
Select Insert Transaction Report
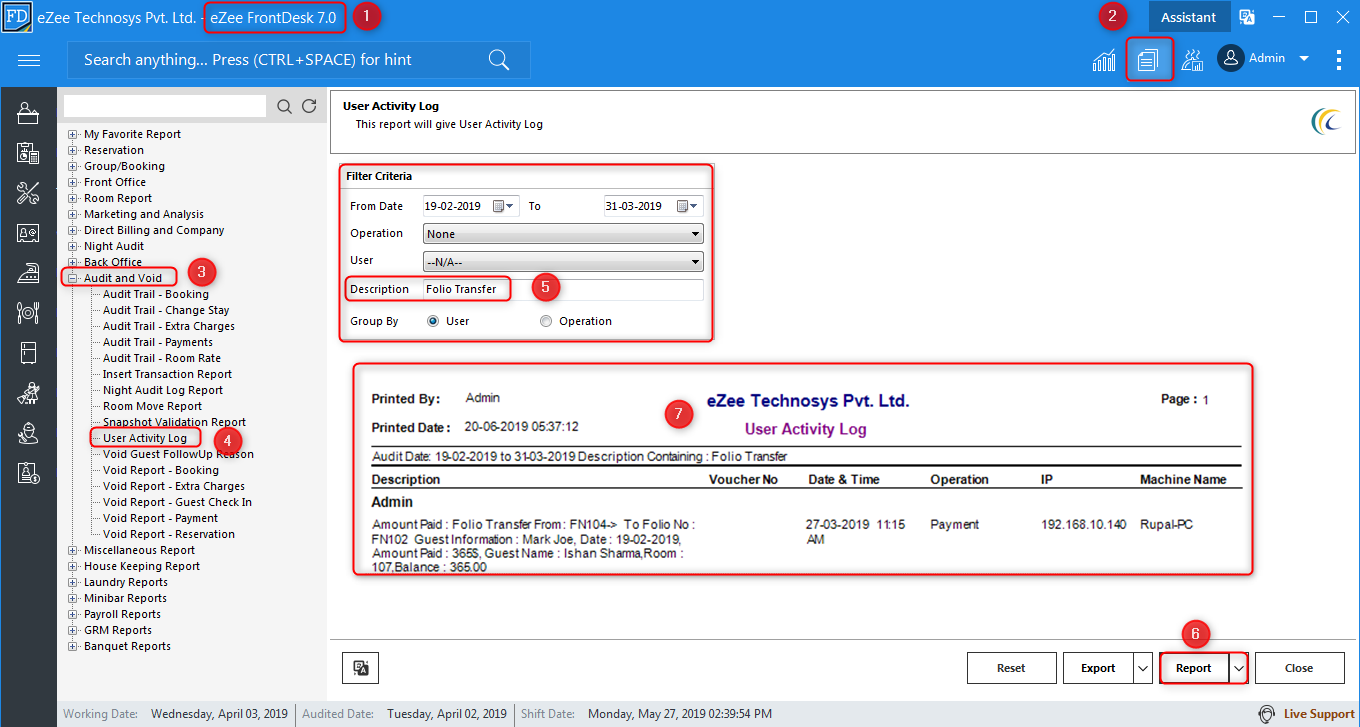pos(167,374)
